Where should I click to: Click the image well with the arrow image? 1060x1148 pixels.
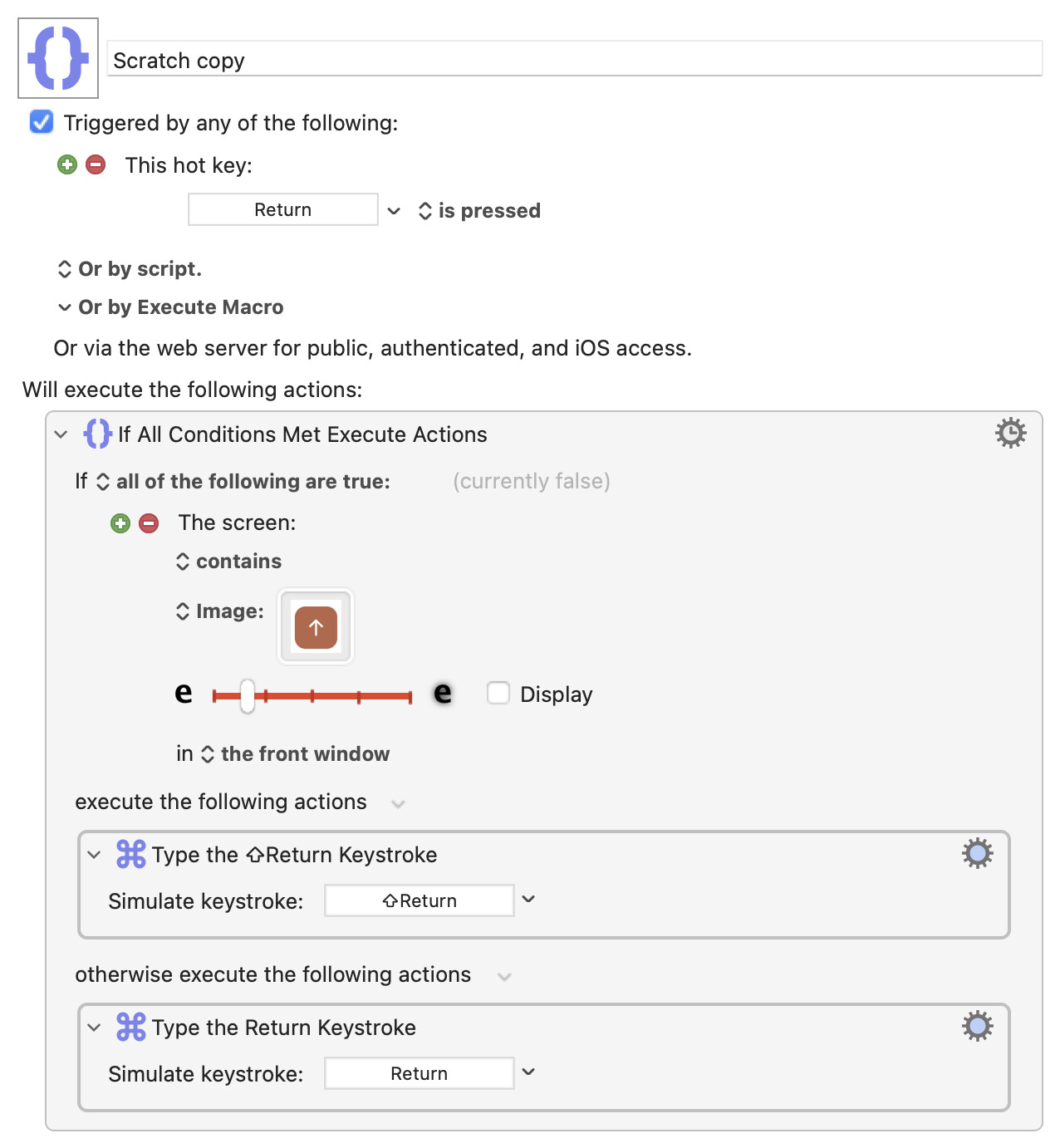click(x=316, y=627)
